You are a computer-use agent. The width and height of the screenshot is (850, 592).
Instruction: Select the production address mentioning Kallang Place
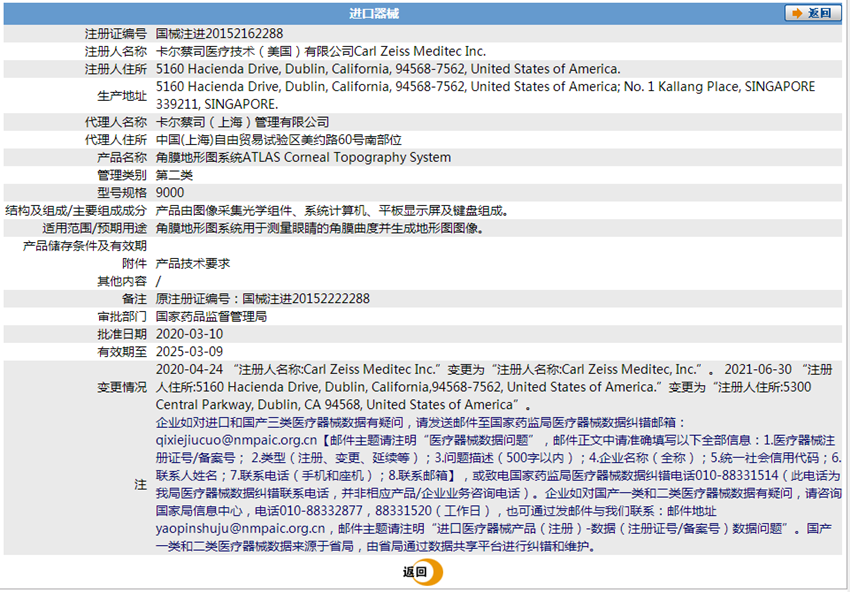486,95
